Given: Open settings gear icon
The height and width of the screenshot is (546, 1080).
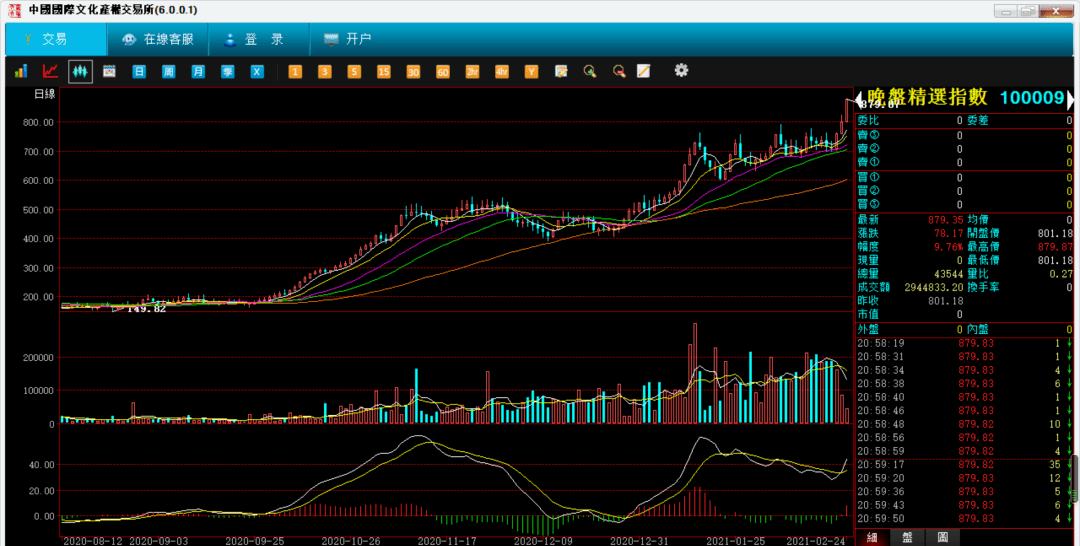Looking at the screenshot, I should pyautogui.click(x=681, y=70).
